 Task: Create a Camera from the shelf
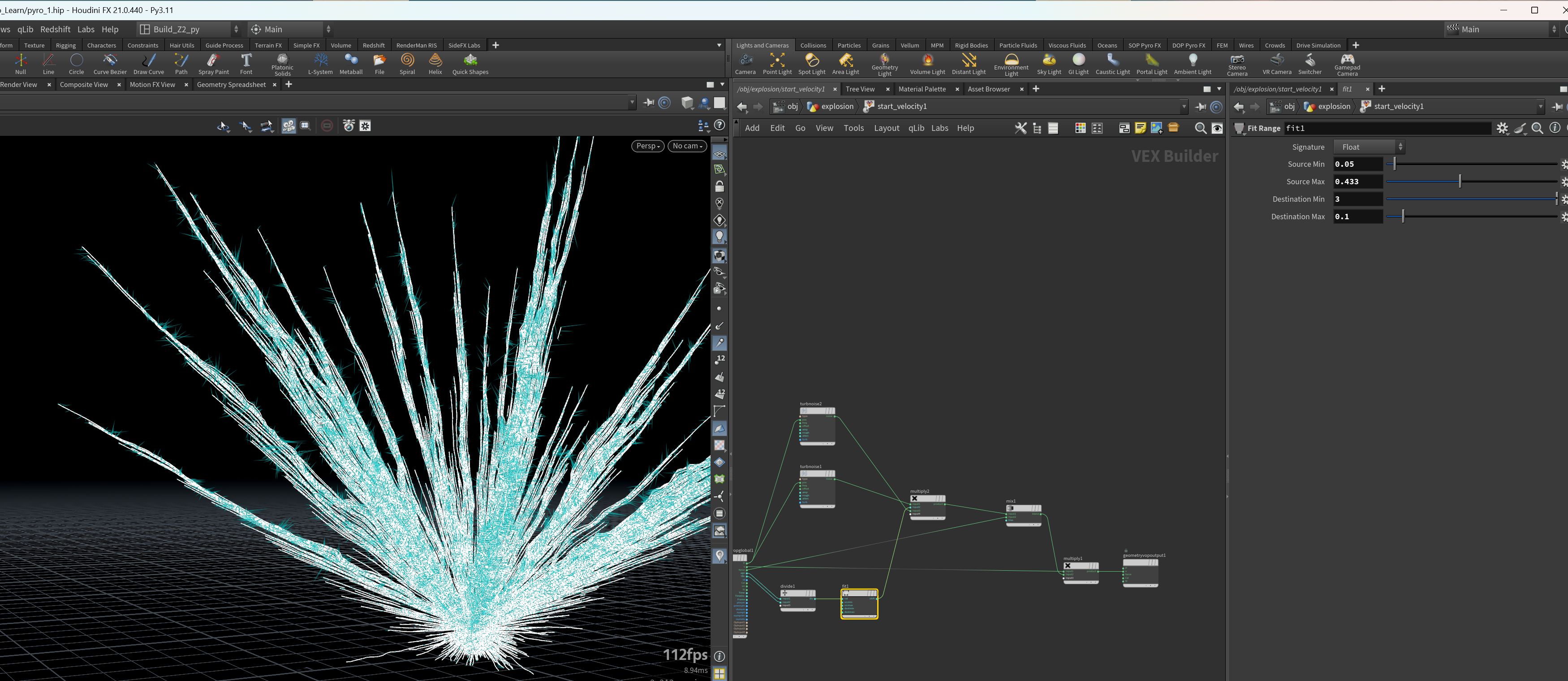click(x=745, y=63)
